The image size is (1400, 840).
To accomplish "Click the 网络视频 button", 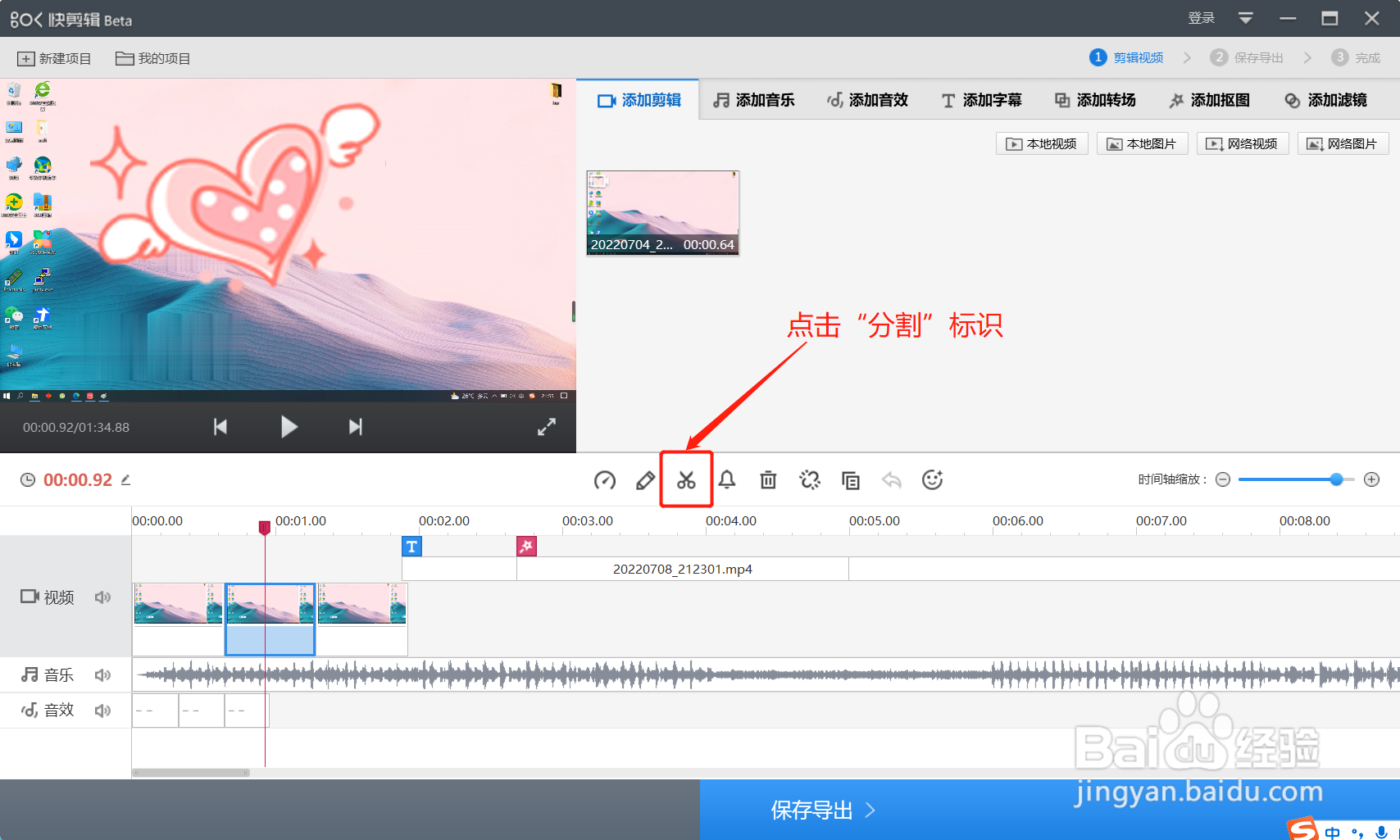I will (x=1243, y=143).
